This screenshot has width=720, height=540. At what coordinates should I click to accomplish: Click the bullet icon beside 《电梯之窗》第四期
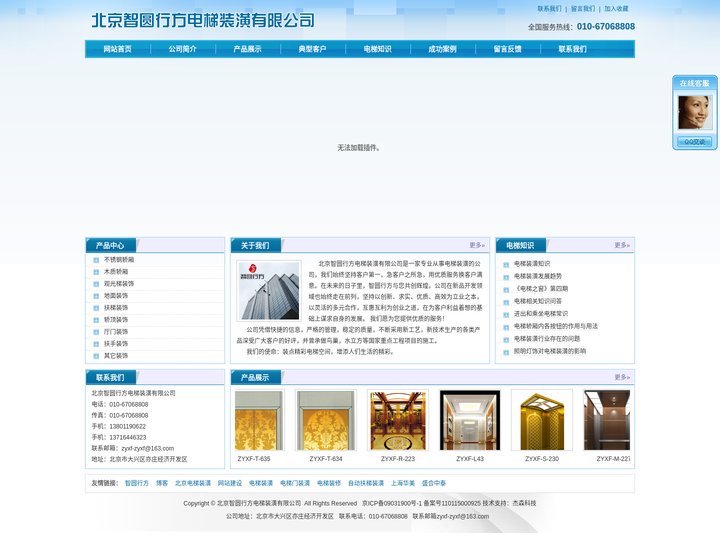click(506, 290)
